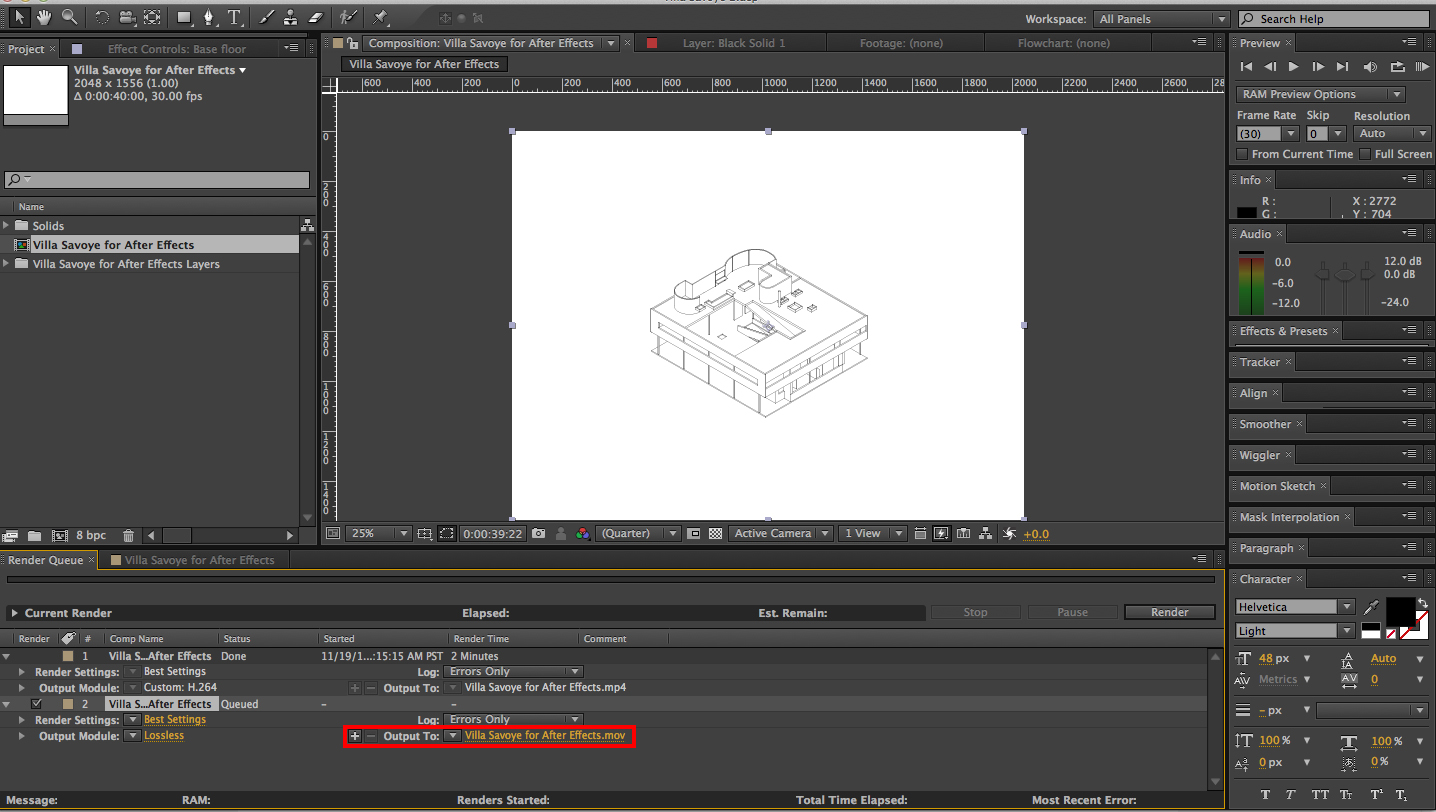The image size is (1436, 812).
Task: Create a new composition icon in Project panel
Action: pyautogui.click(x=60, y=536)
